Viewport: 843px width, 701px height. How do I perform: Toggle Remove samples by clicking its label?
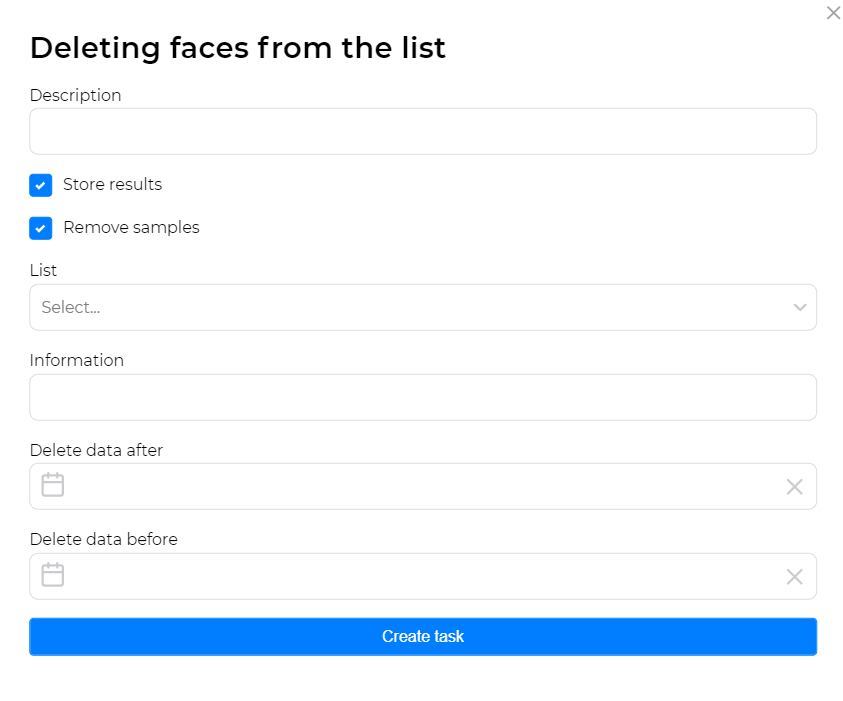(131, 227)
